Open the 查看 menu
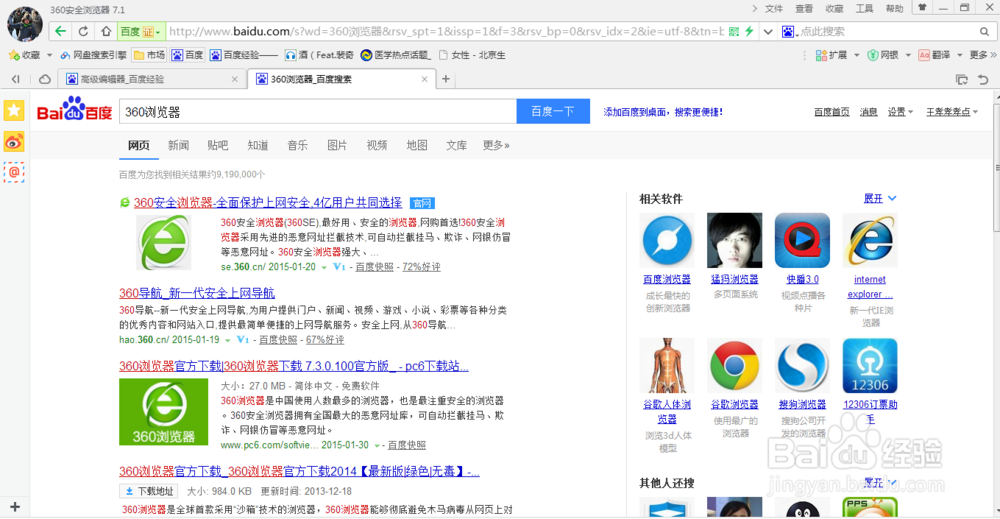The image size is (1000, 519). click(804, 8)
